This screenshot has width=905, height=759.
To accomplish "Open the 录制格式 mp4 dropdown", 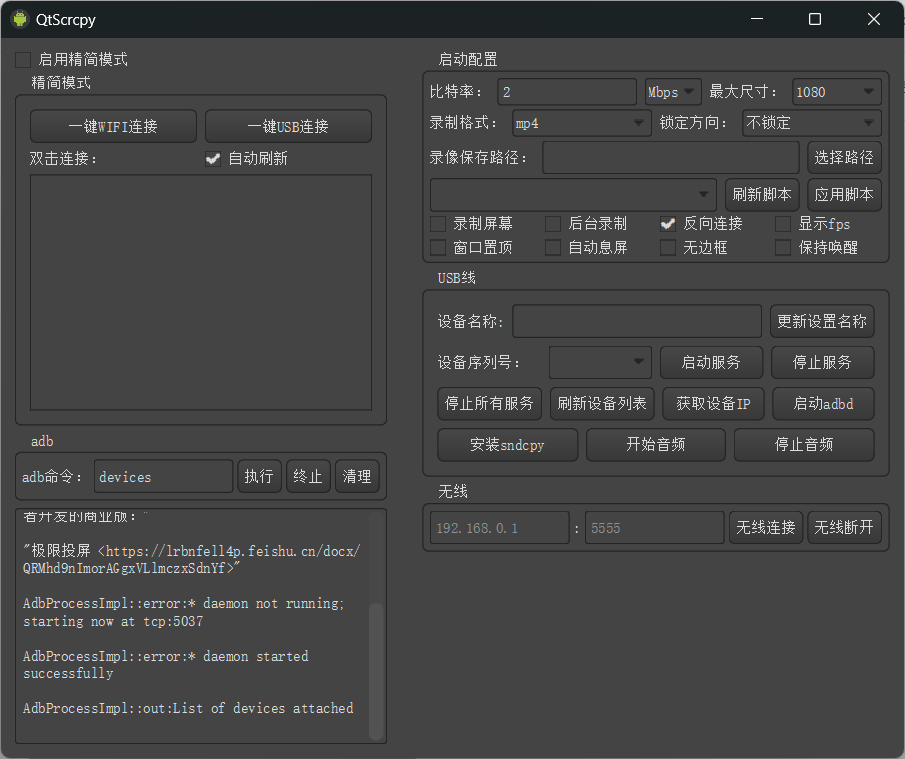I will coord(581,123).
